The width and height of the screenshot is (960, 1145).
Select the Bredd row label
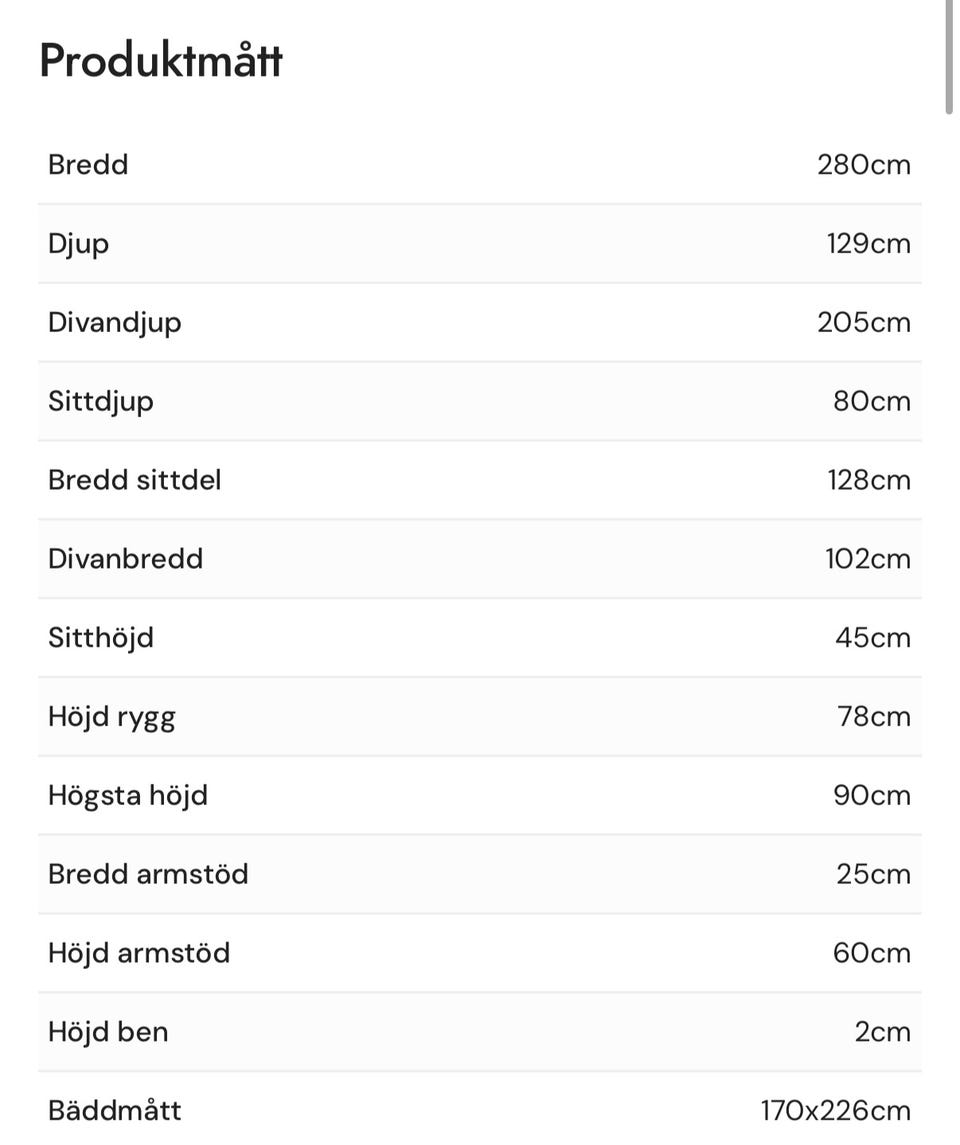tap(88, 164)
